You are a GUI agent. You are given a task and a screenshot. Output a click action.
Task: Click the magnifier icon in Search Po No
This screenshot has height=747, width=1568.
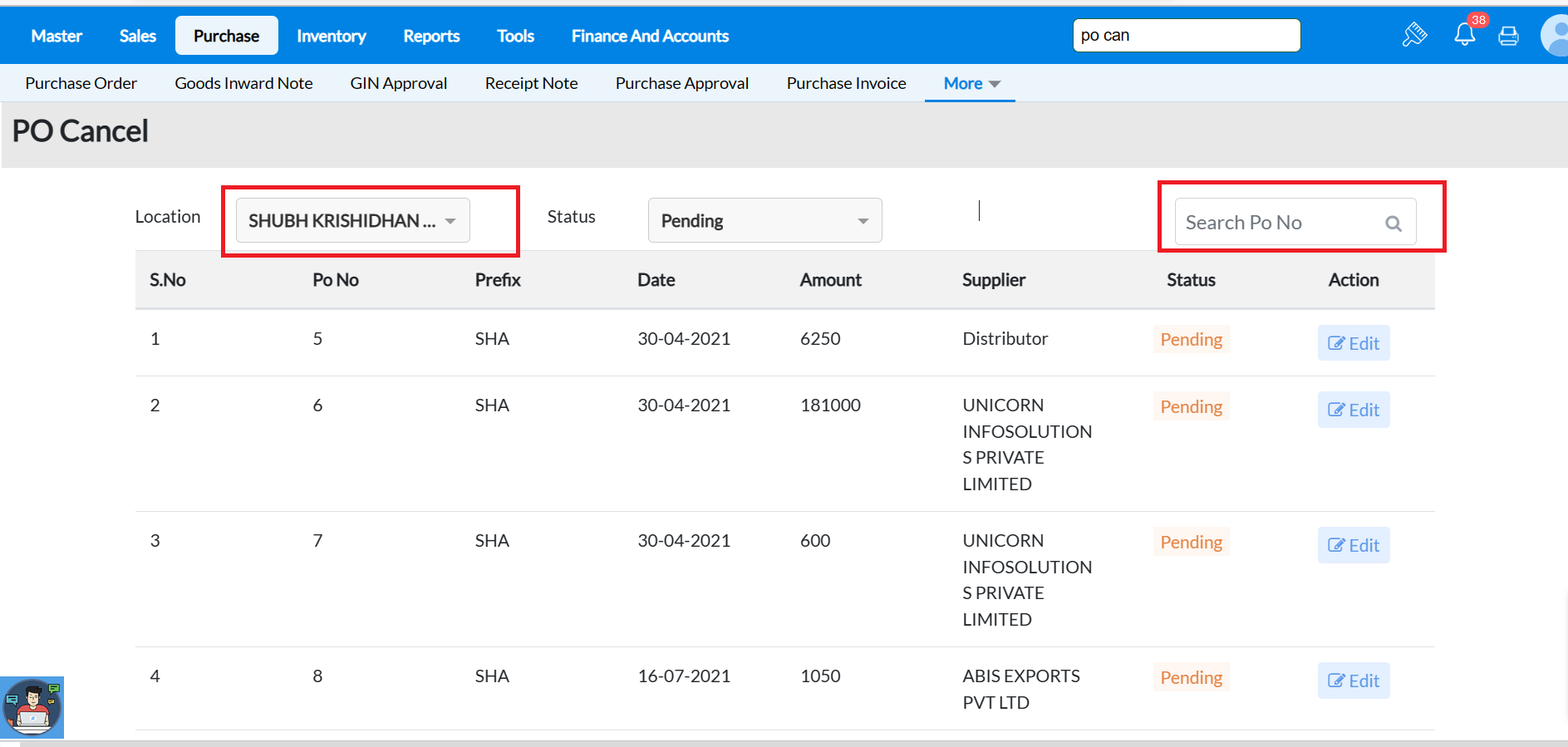click(x=1394, y=223)
